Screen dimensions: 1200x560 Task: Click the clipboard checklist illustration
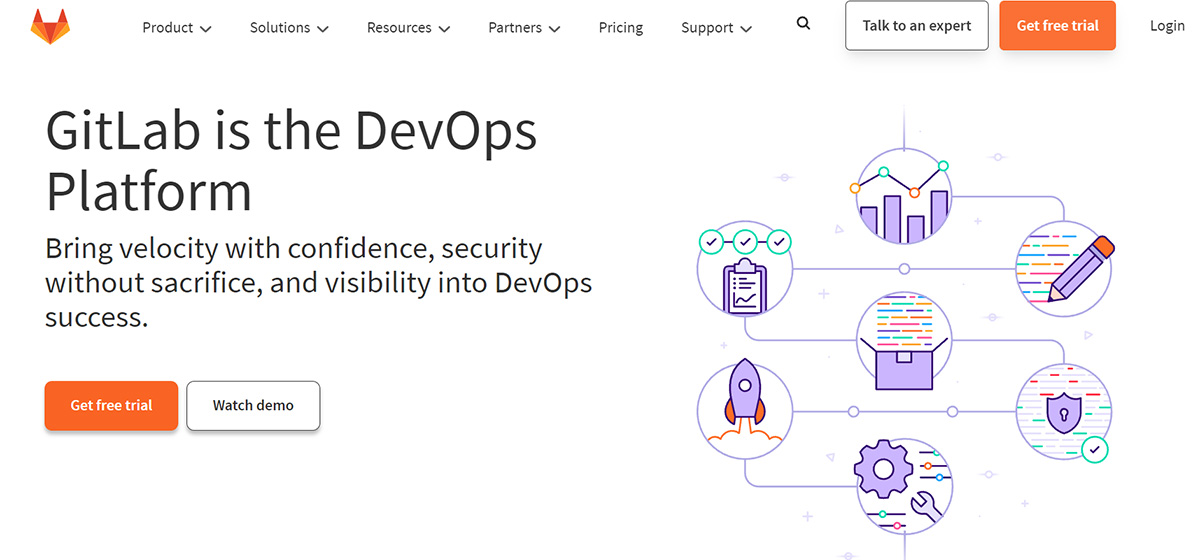744,271
